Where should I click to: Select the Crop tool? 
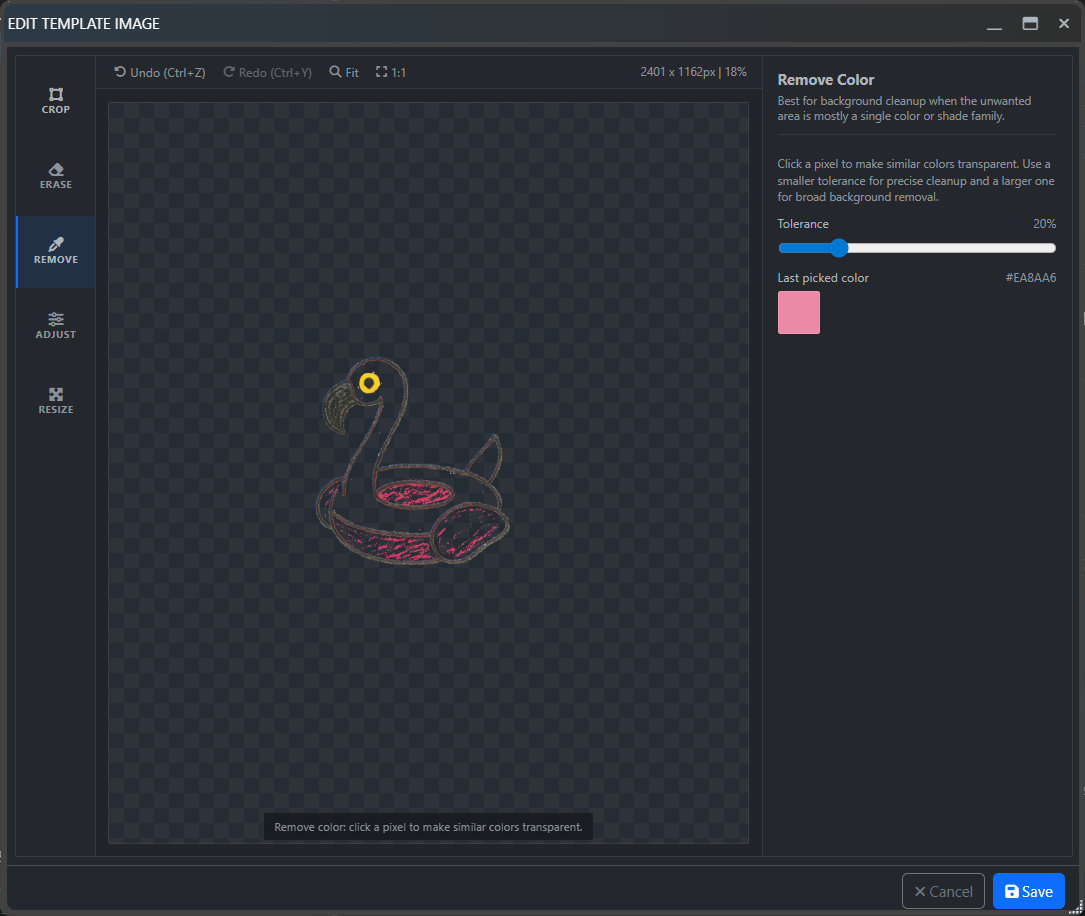56,100
